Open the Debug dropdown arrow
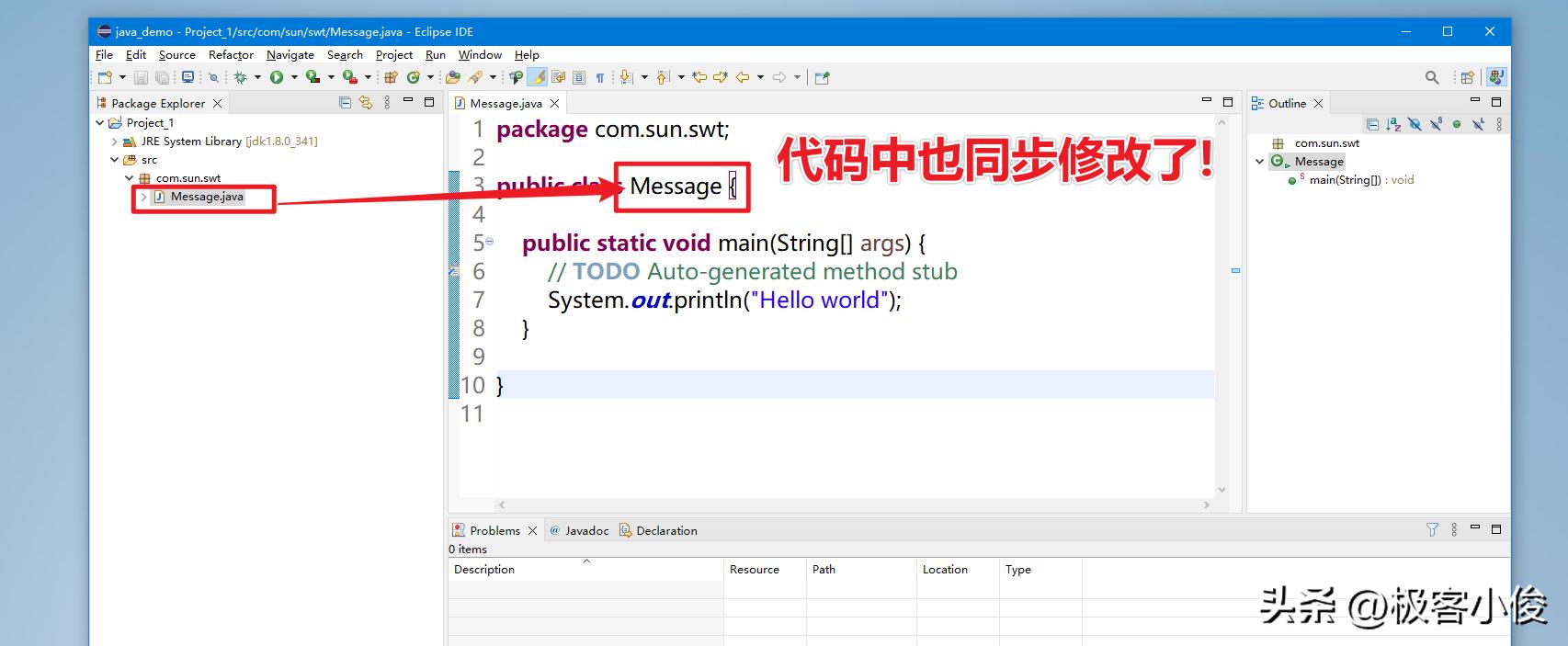Viewport: 1568px width, 646px height. pos(257,77)
